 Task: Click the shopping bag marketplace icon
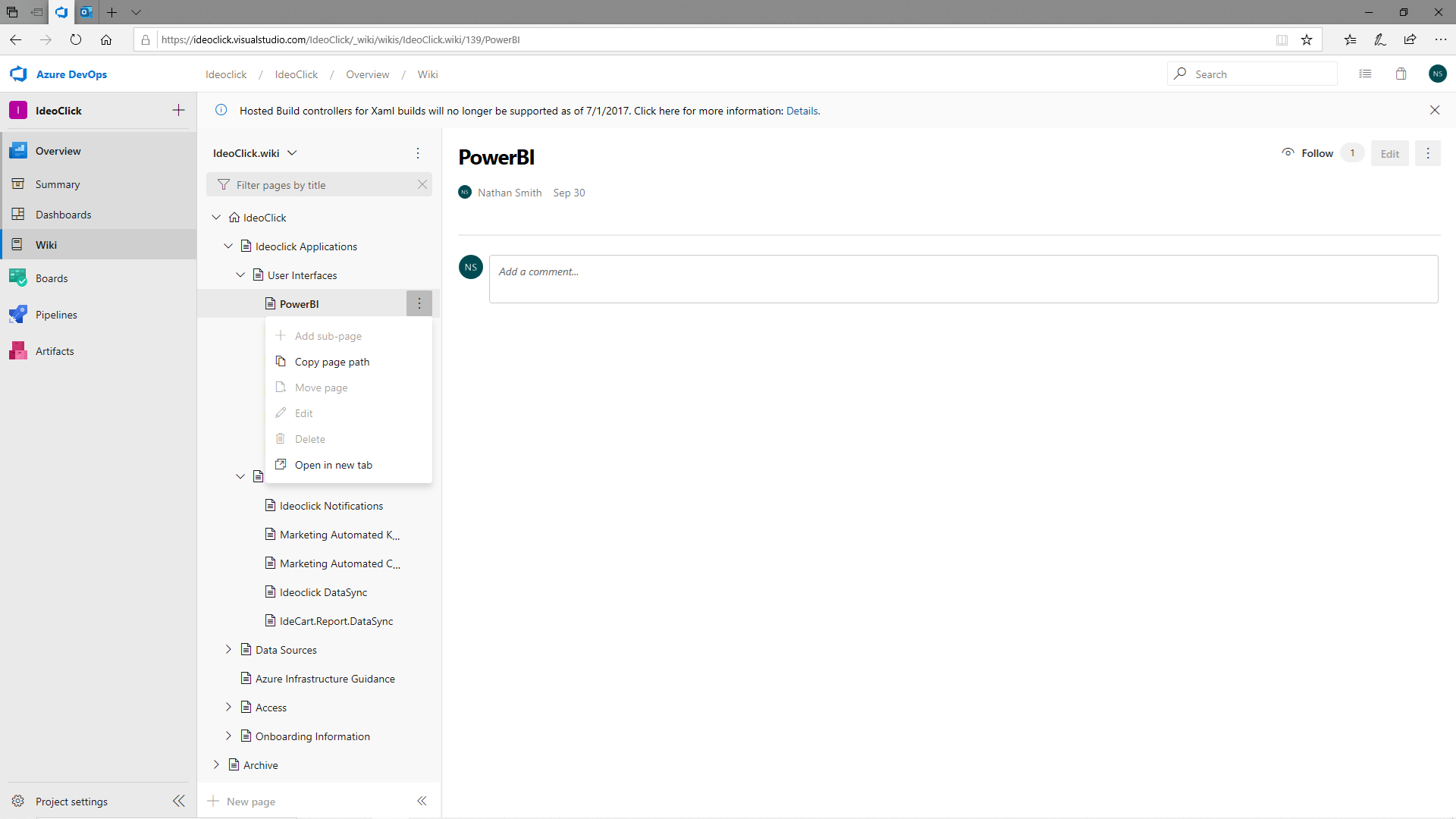click(1401, 74)
